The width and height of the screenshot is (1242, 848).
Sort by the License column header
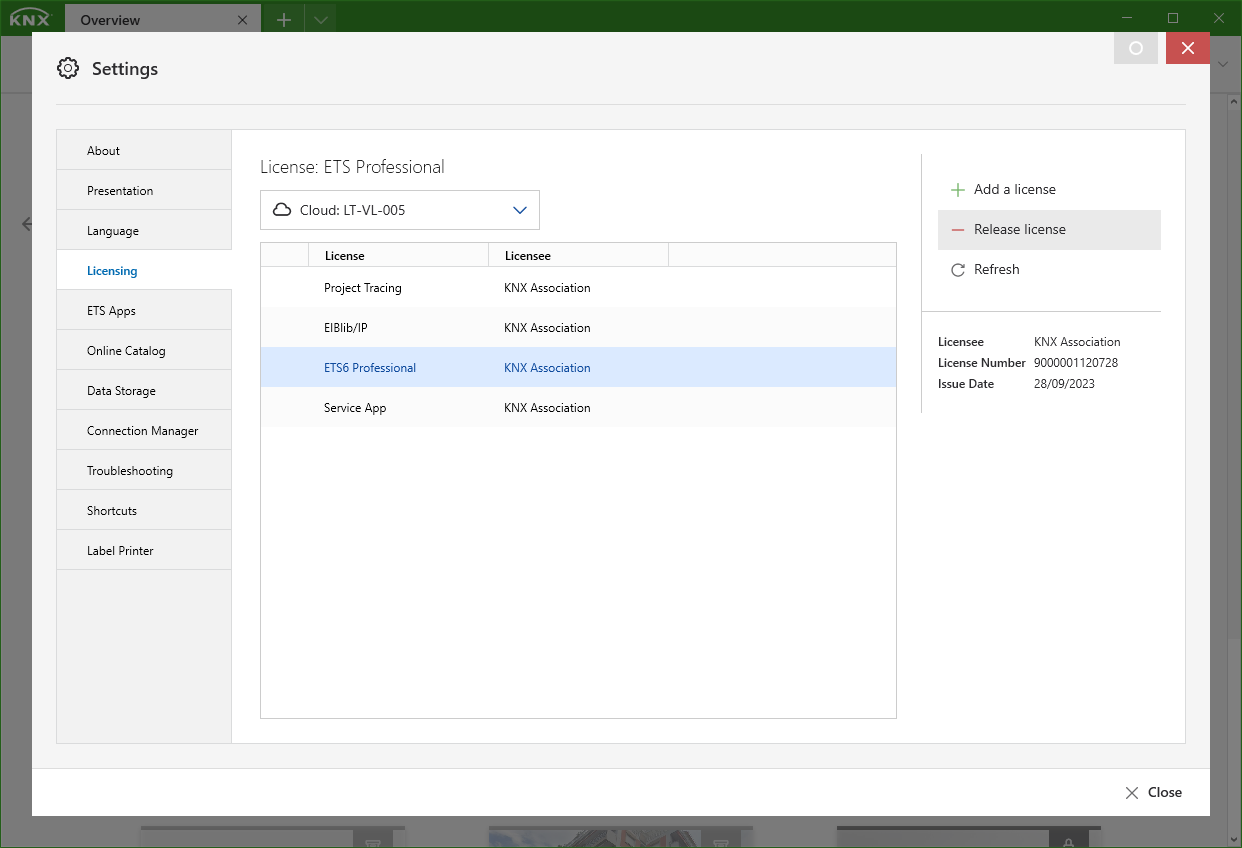point(398,255)
